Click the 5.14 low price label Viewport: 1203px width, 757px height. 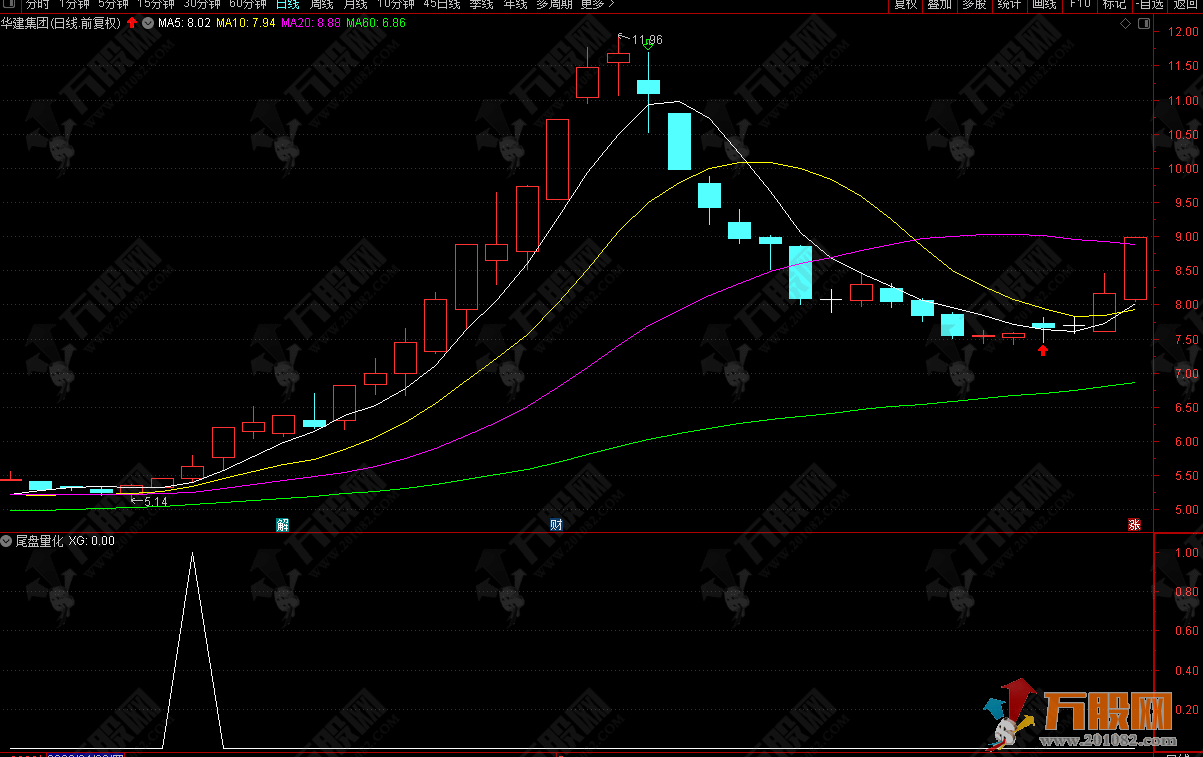pyautogui.click(x=155, y=501)
